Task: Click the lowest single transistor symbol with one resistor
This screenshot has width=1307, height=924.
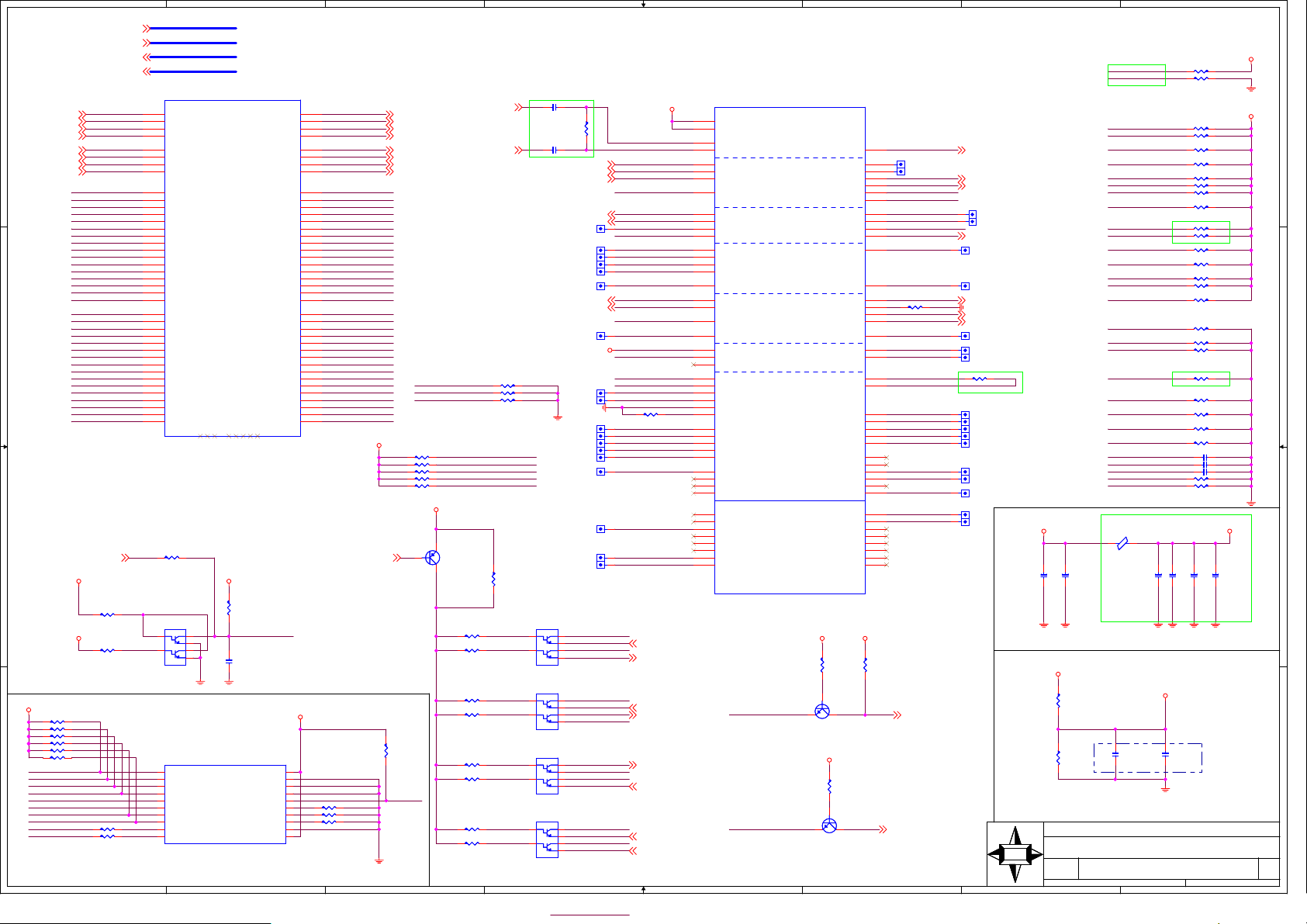Action: pyautogui.click(x=829, y=826)
